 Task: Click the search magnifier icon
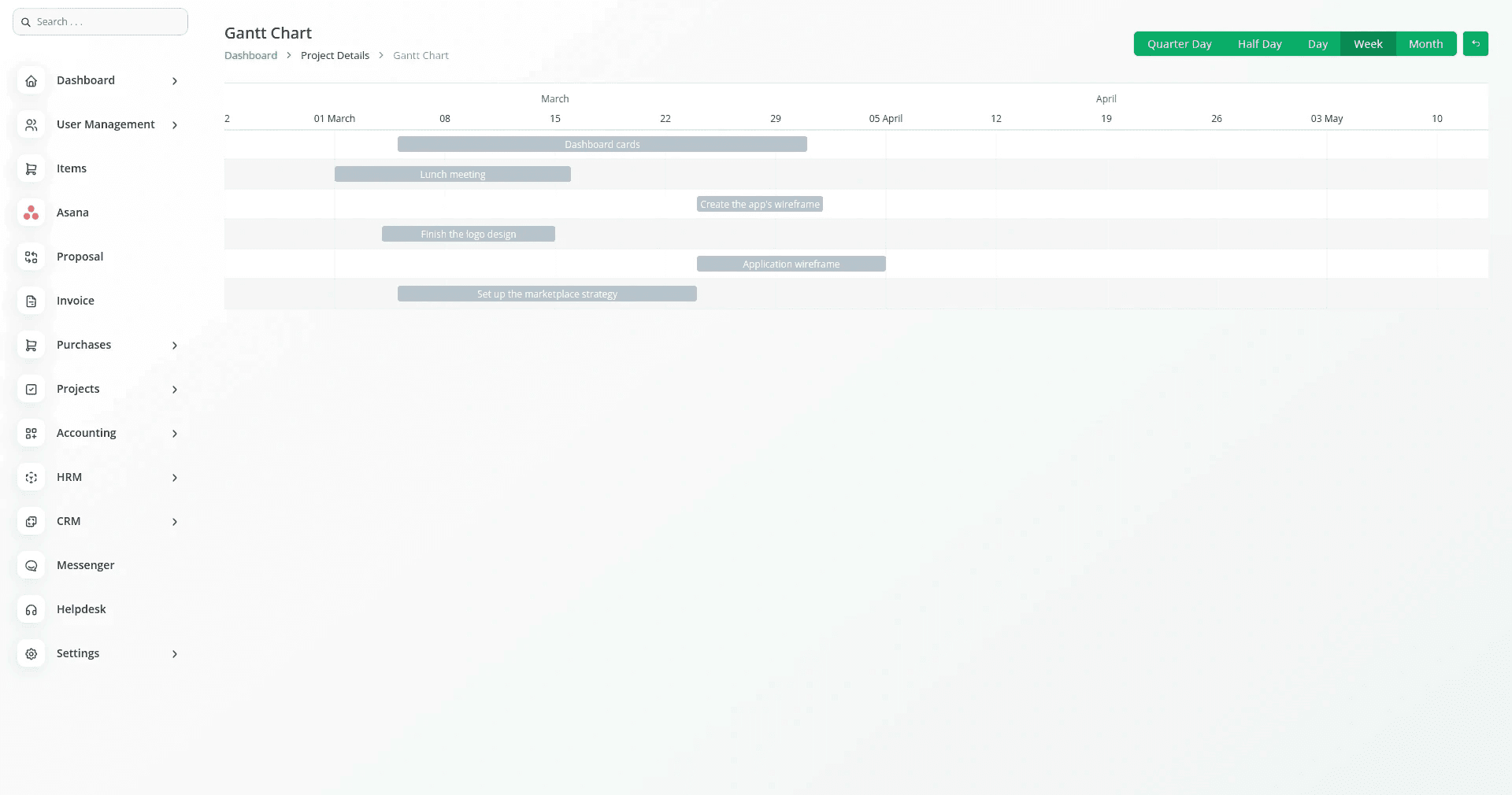(26, 22)
